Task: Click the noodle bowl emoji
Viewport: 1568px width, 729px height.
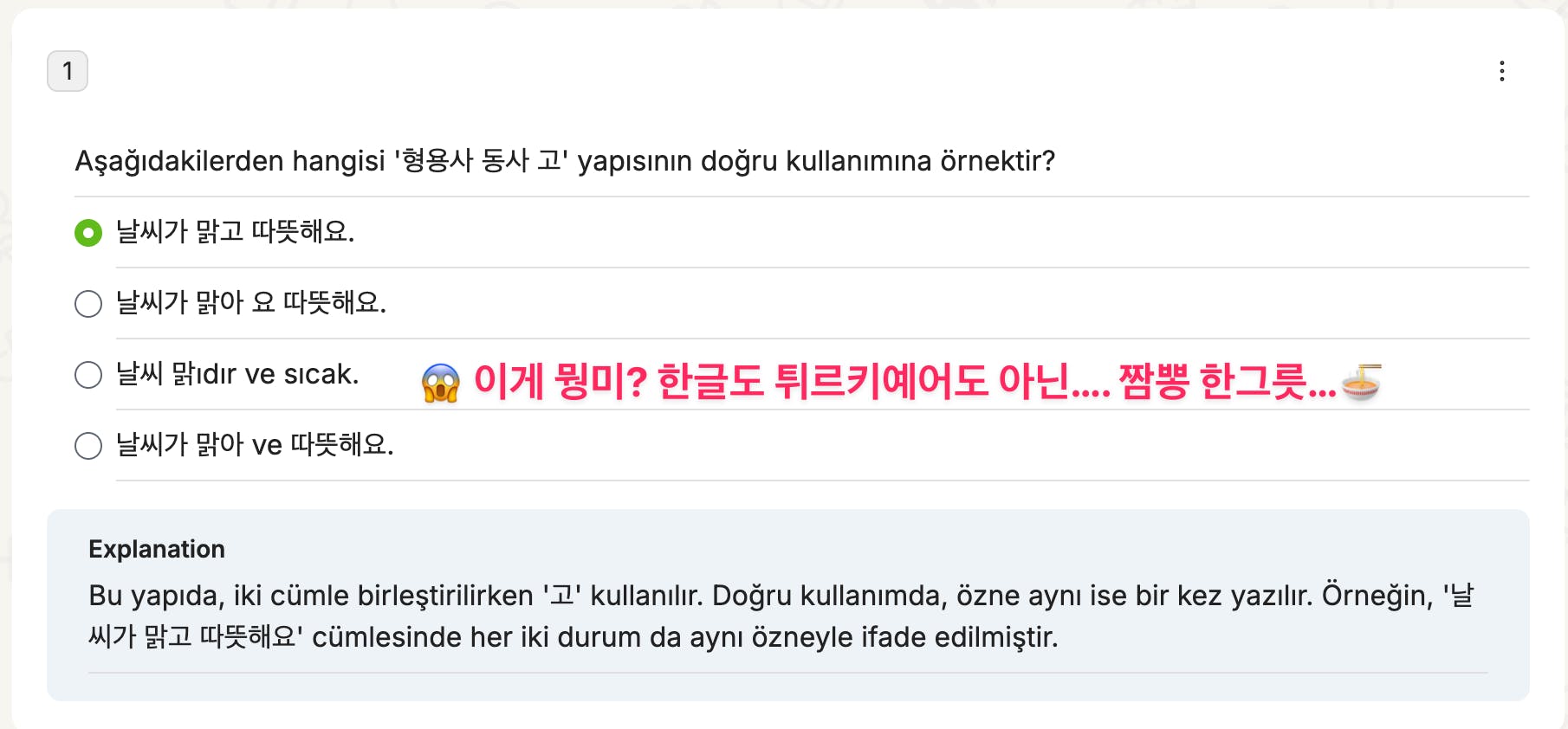Action: pos(1361,382)
